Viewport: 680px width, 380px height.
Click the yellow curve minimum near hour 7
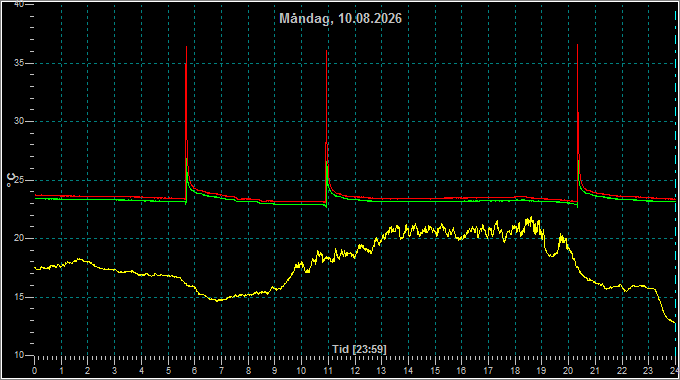pos(219,300)
